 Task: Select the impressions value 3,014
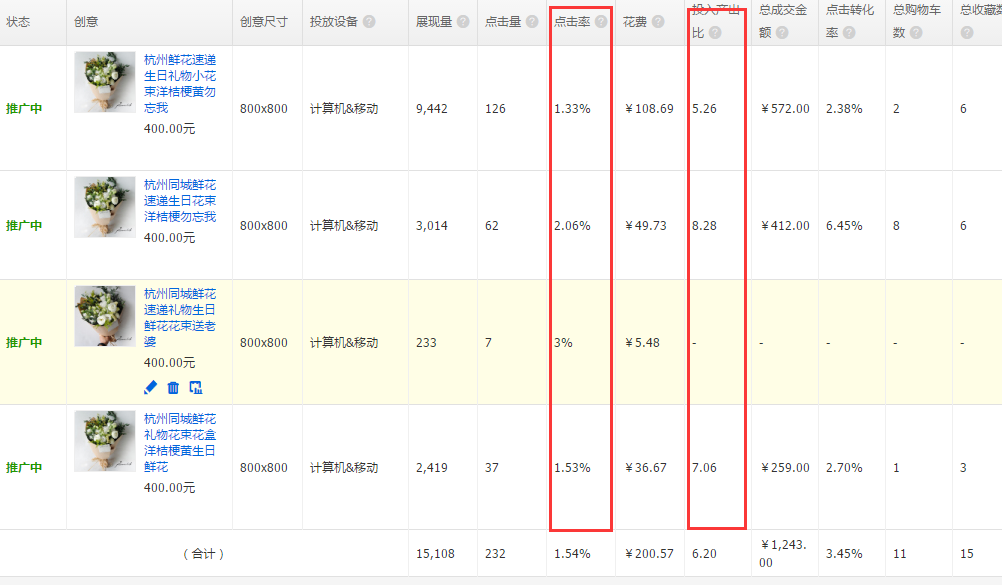tap(431, 226)
